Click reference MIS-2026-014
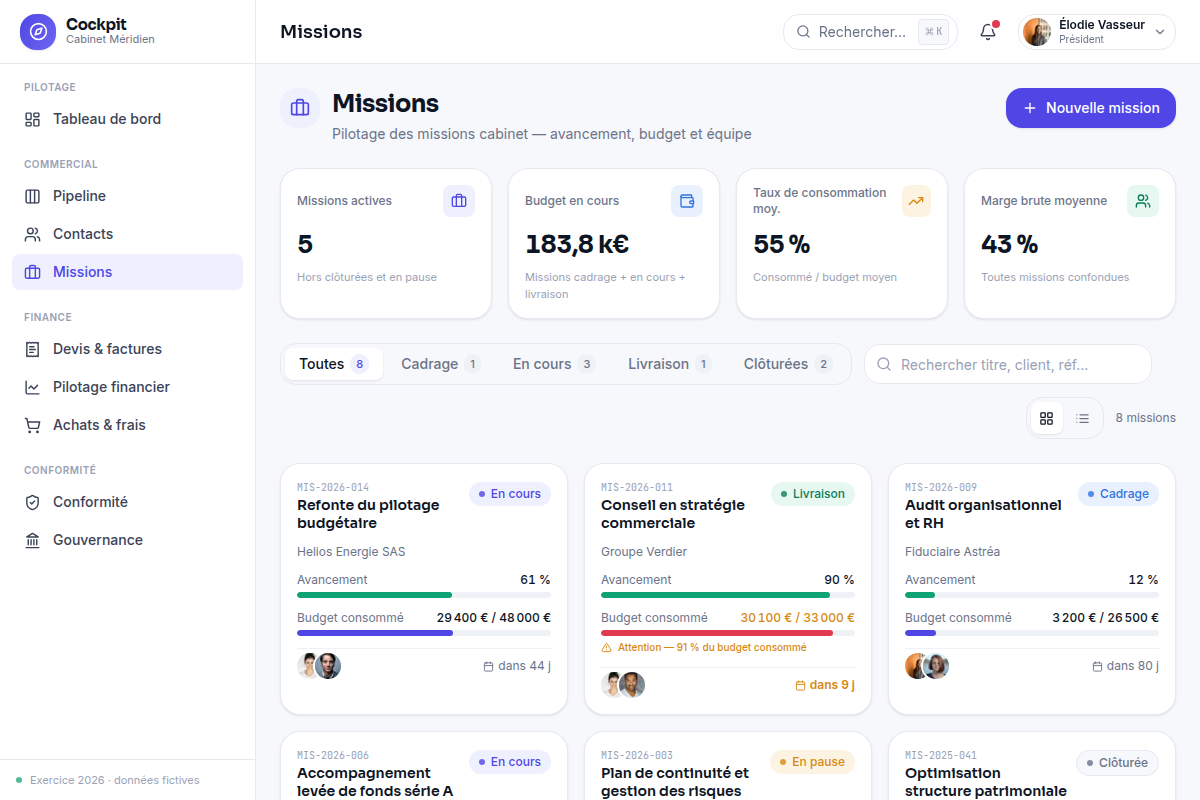 (333, 487)
